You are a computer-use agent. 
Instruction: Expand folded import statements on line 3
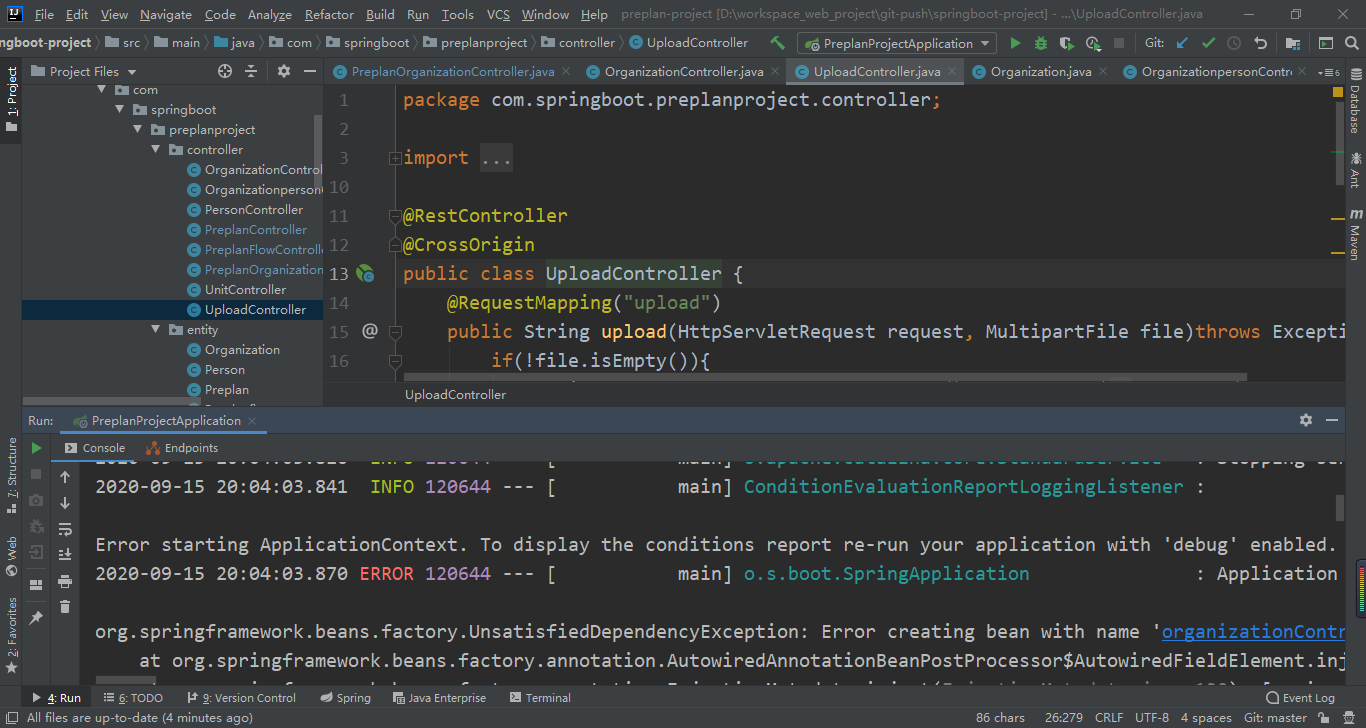396,158
